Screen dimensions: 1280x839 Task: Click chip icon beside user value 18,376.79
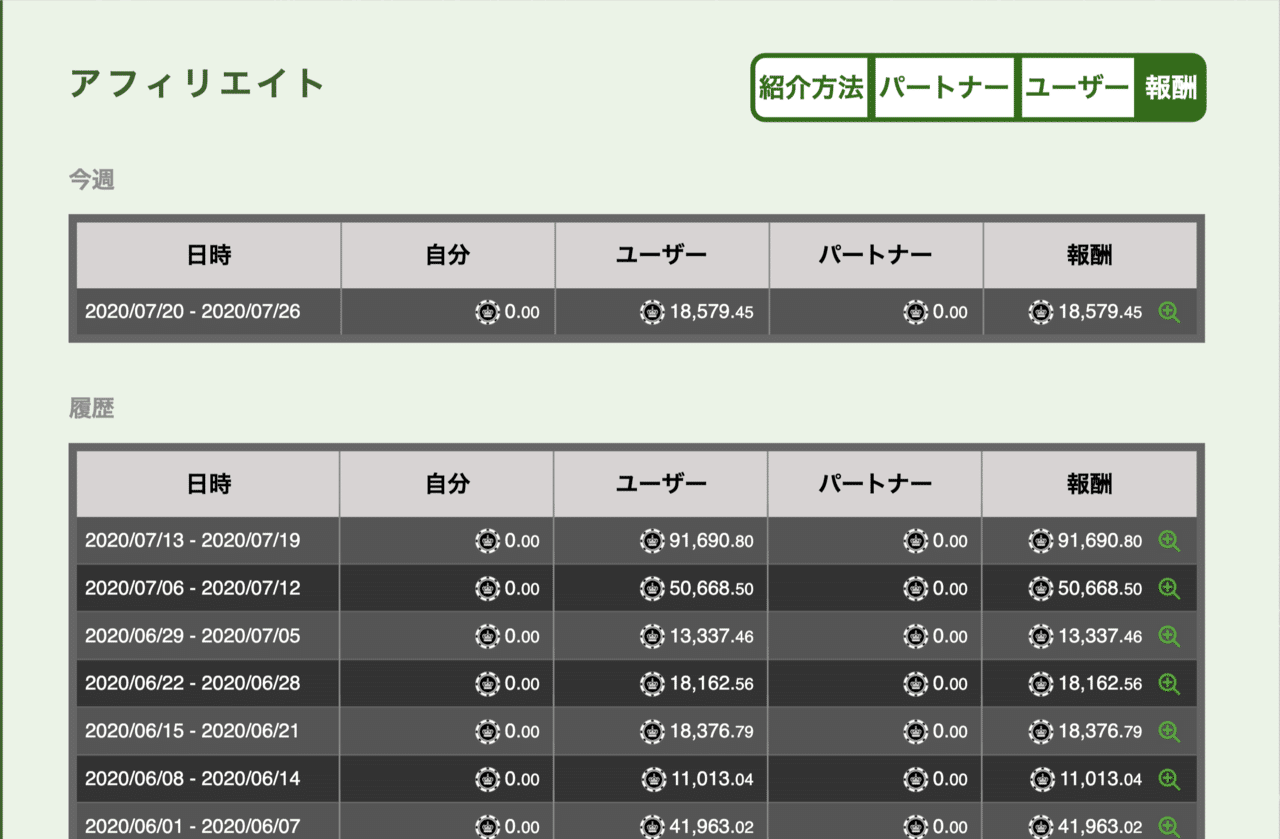[x=652, y=731]
